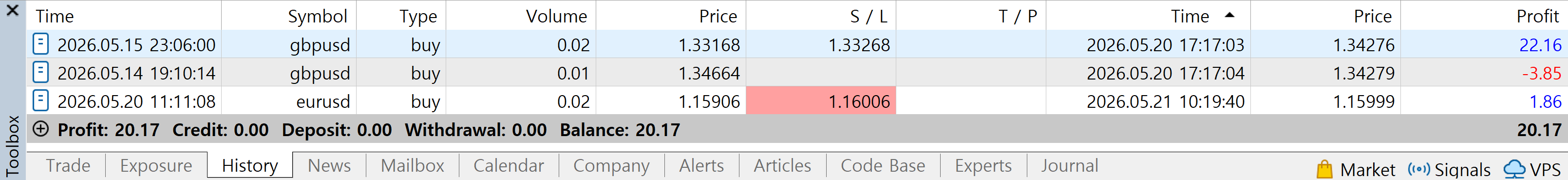
Task: Click the close time 2026.05.20 17:17:04
Action: [x=1165, y=73]
